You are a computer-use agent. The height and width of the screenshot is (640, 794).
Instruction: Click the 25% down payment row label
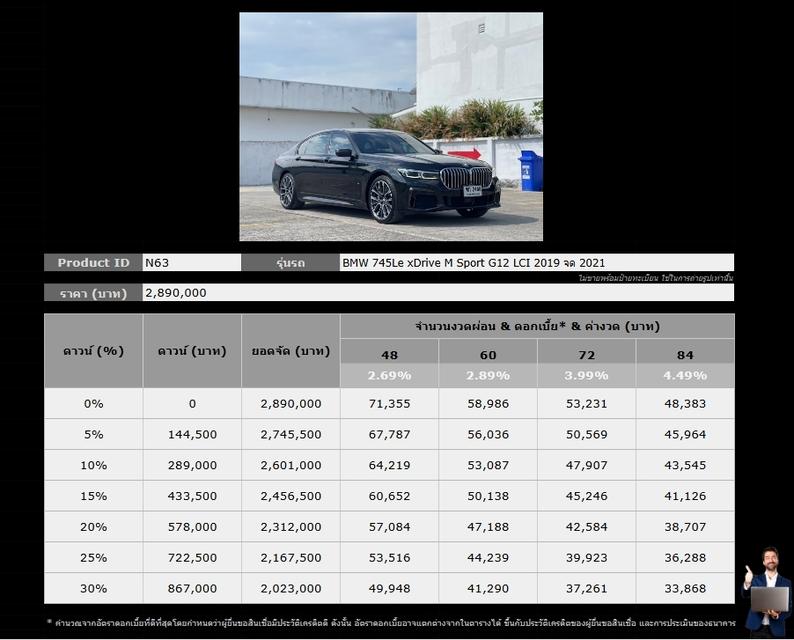click(93, 558)
